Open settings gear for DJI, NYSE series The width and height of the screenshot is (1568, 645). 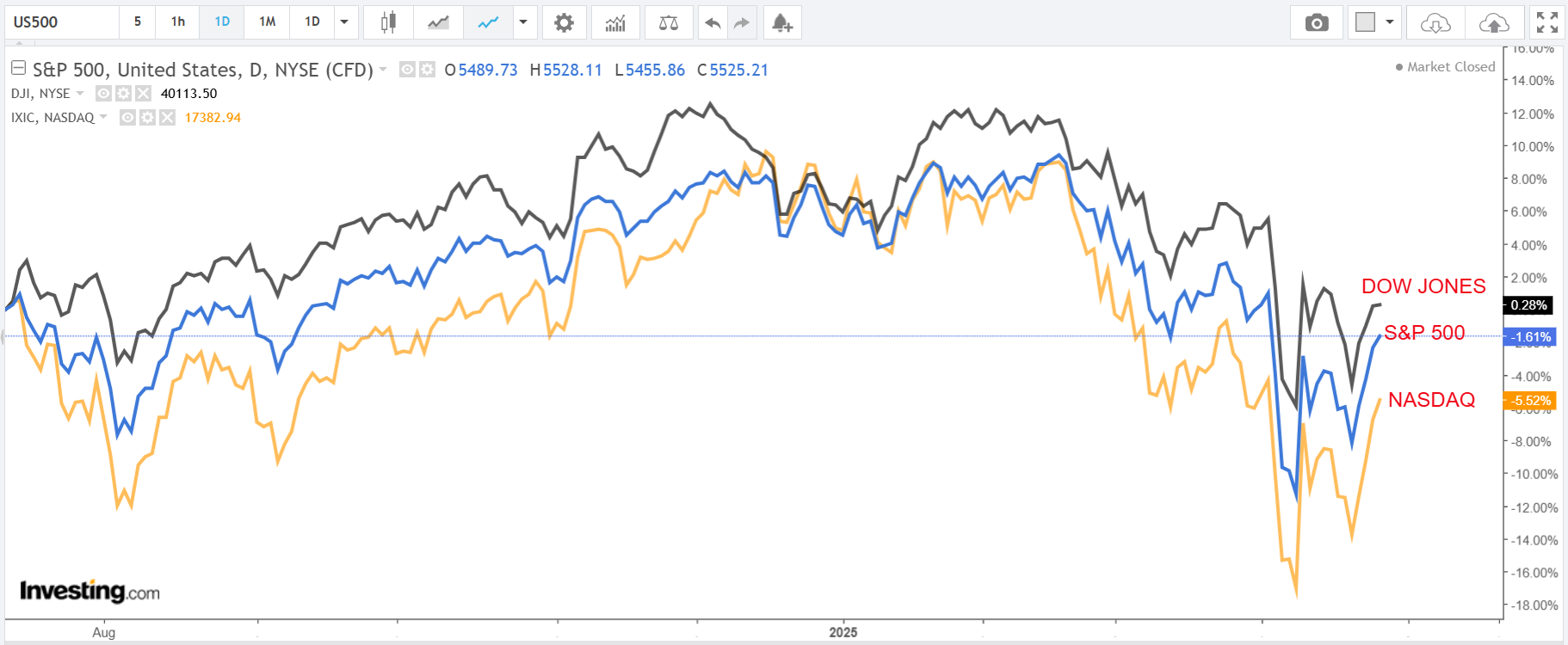point(123,93)
